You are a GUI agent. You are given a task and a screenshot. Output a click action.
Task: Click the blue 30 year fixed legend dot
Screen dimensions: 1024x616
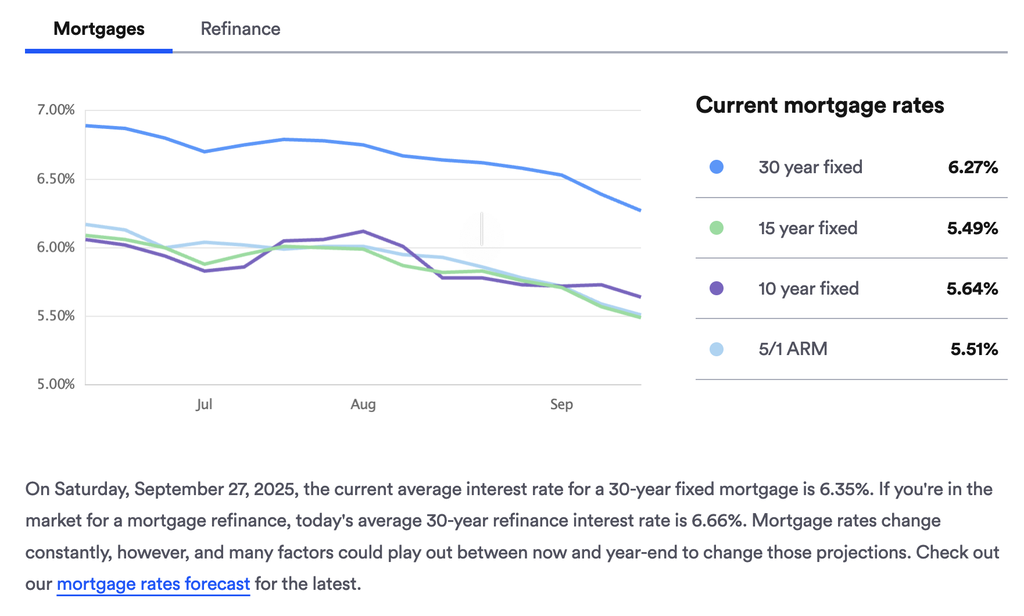(x=716, y=168)
